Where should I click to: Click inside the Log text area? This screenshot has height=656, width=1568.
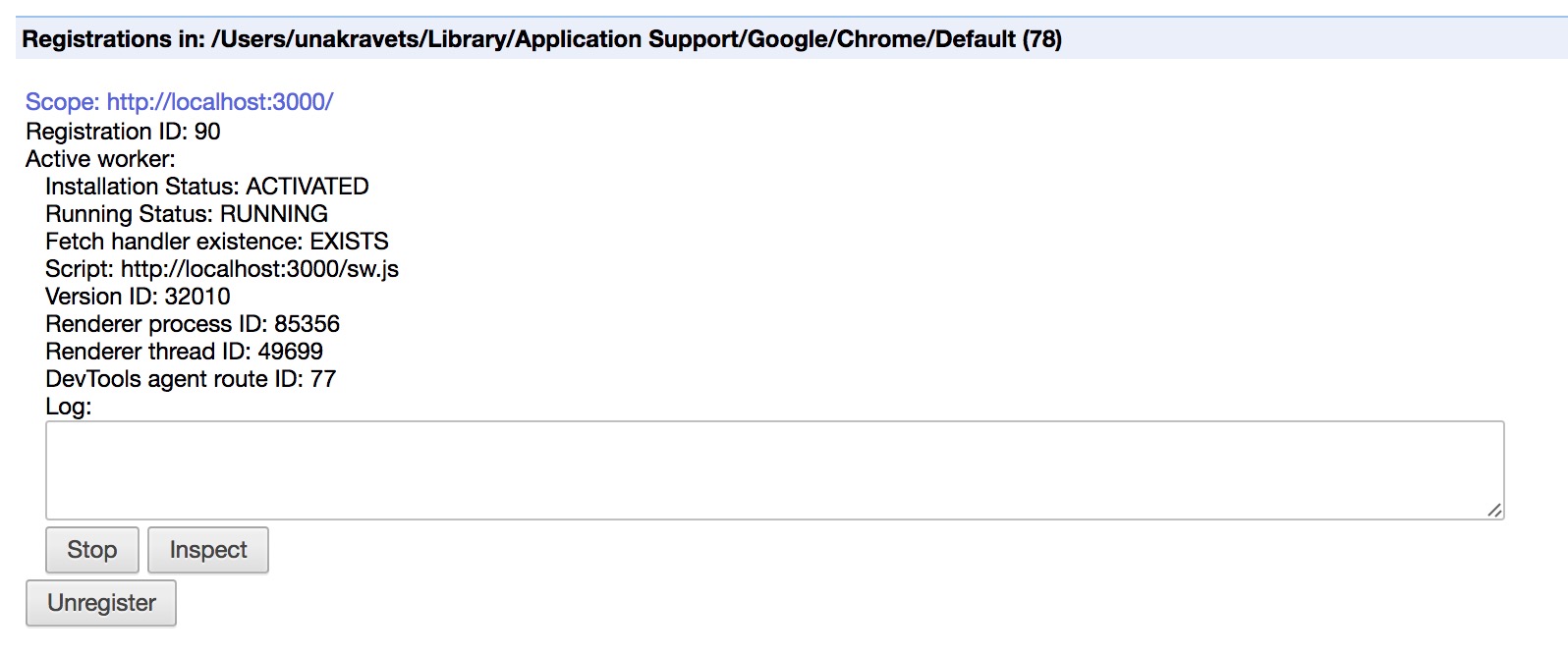click(x=774, y=470)
